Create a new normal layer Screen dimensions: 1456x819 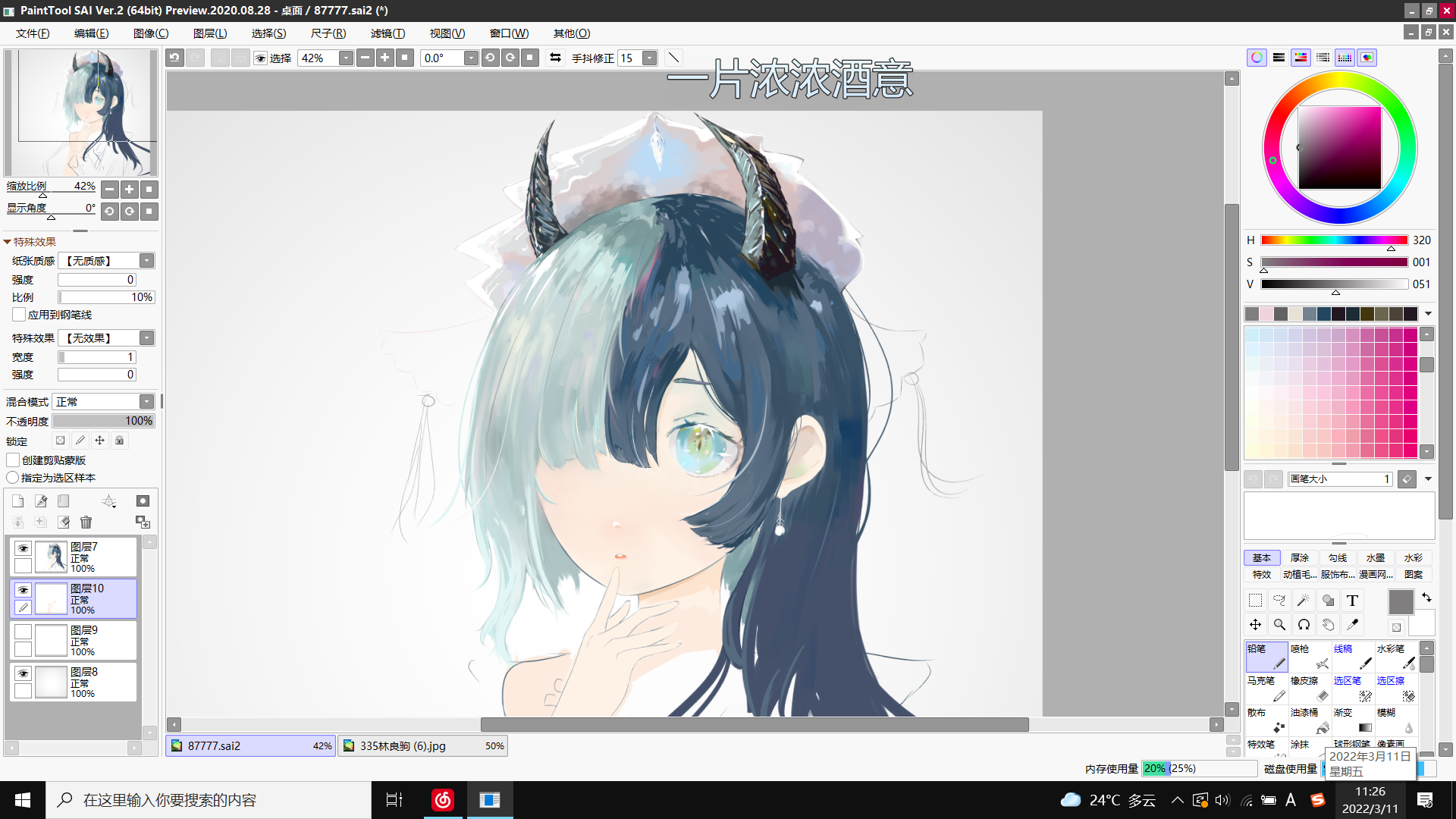coord(18,501)
